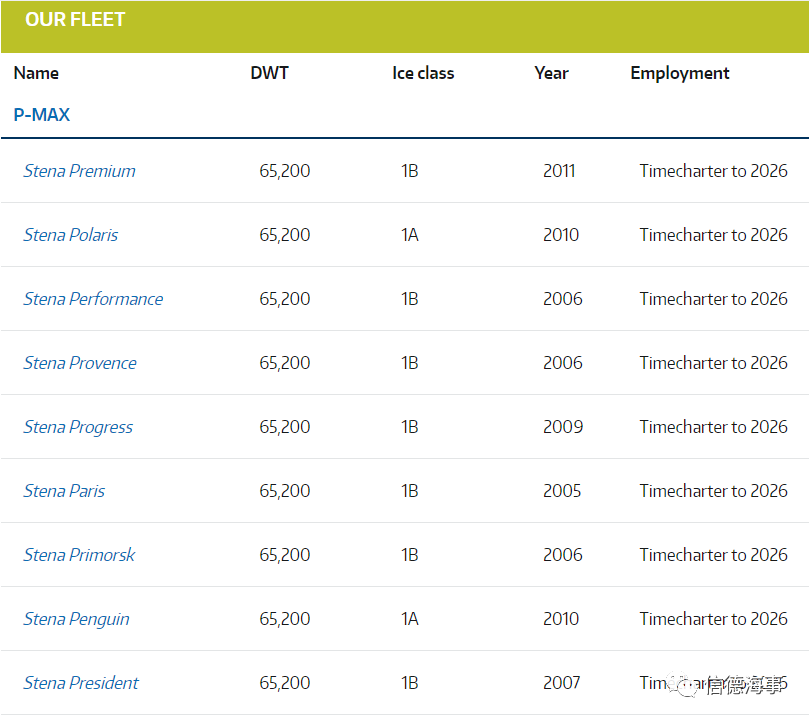
Task: Open the Stena Provence vessel link
Action: click(x=80, y=363)
